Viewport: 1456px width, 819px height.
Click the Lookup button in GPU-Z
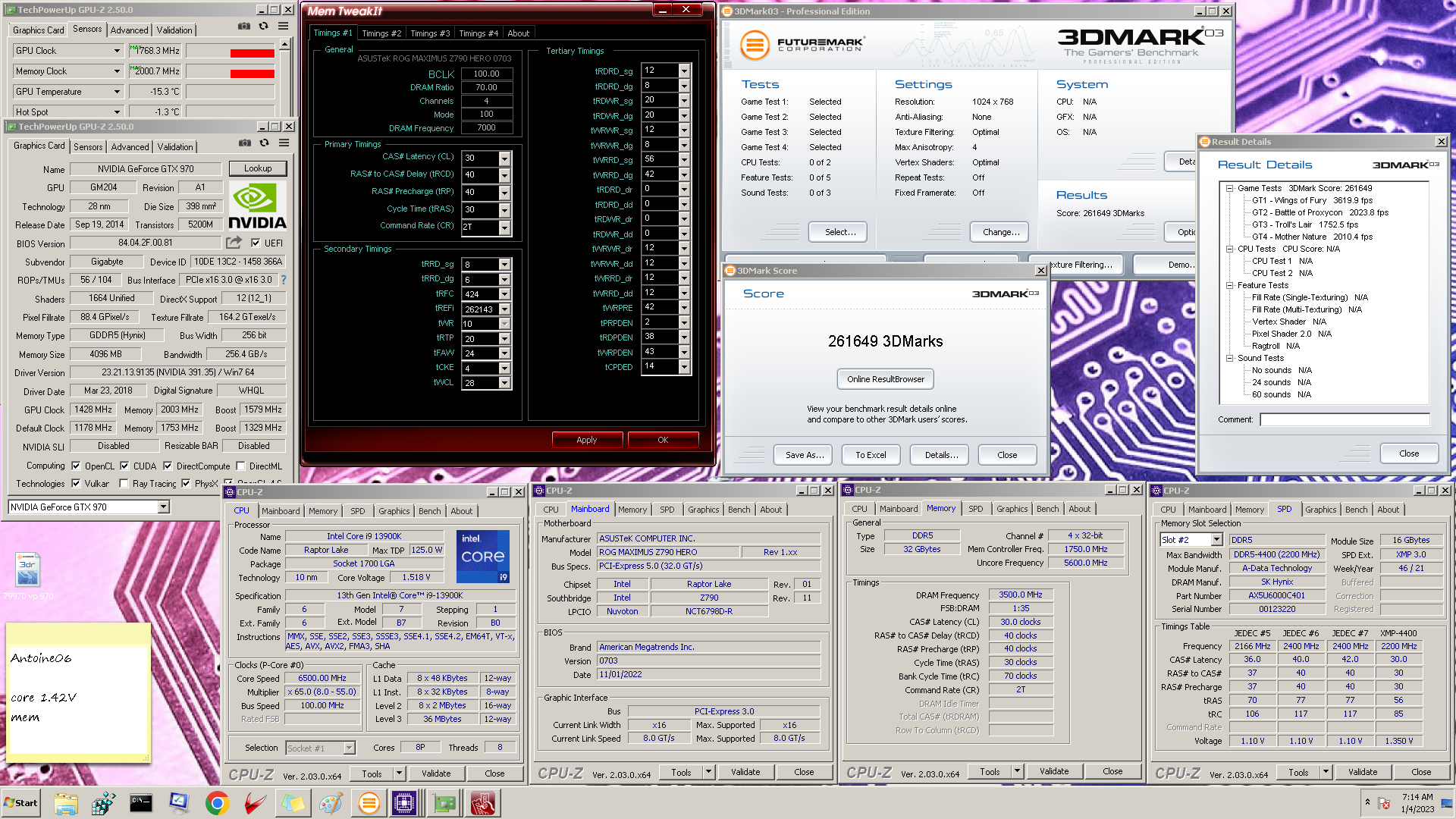[x=258, y=168]
